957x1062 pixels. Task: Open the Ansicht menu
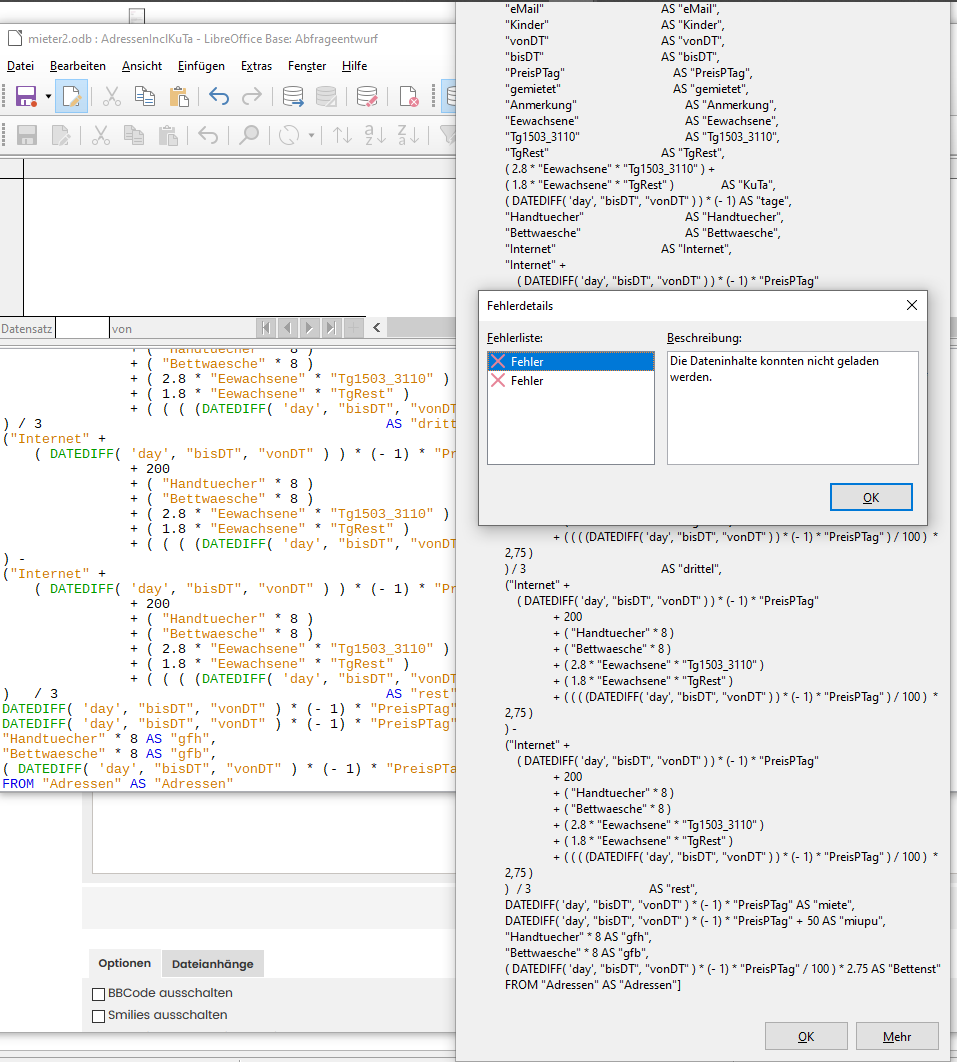tap(142, 66)
